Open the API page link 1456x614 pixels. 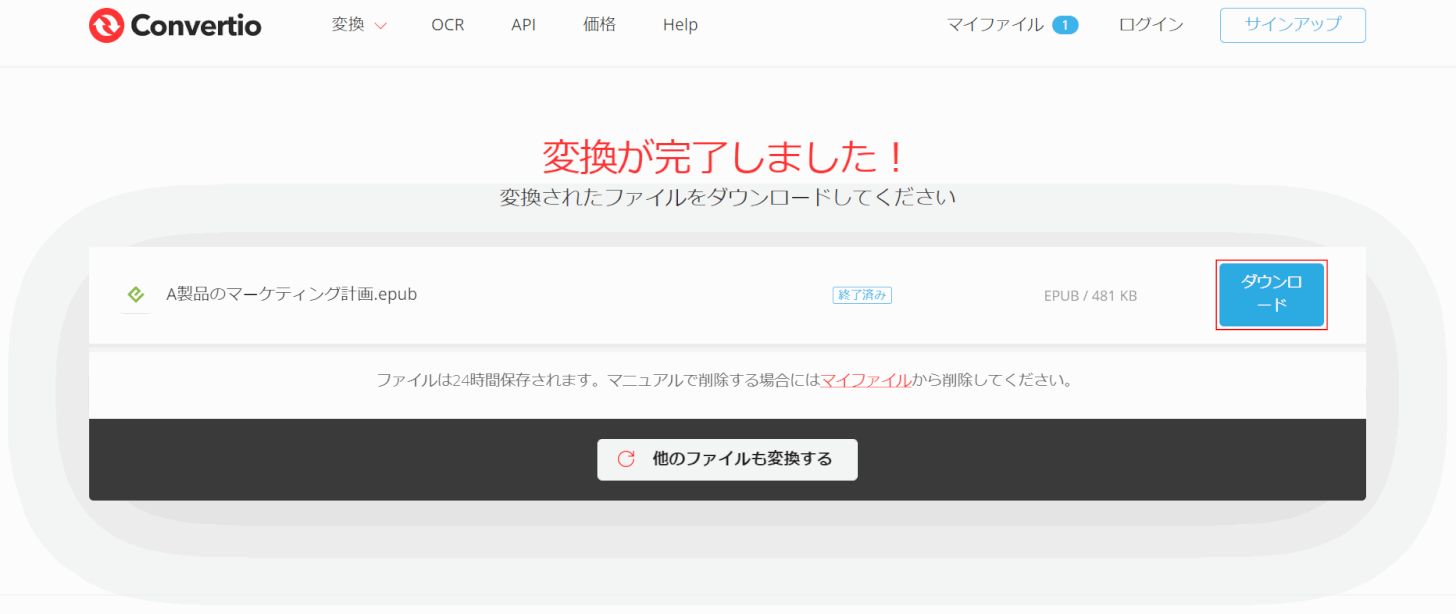coord(523,25)
